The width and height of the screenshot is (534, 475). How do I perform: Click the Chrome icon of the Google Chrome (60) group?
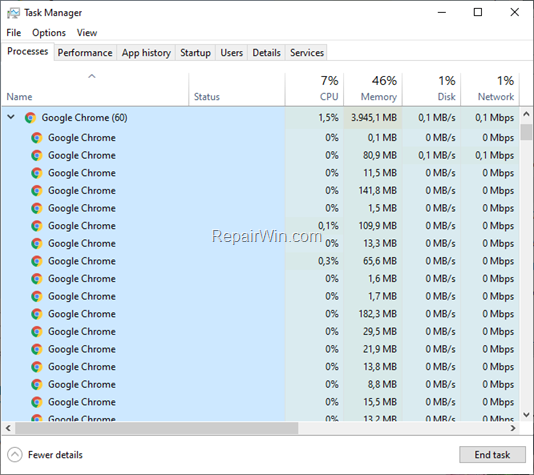30,118
